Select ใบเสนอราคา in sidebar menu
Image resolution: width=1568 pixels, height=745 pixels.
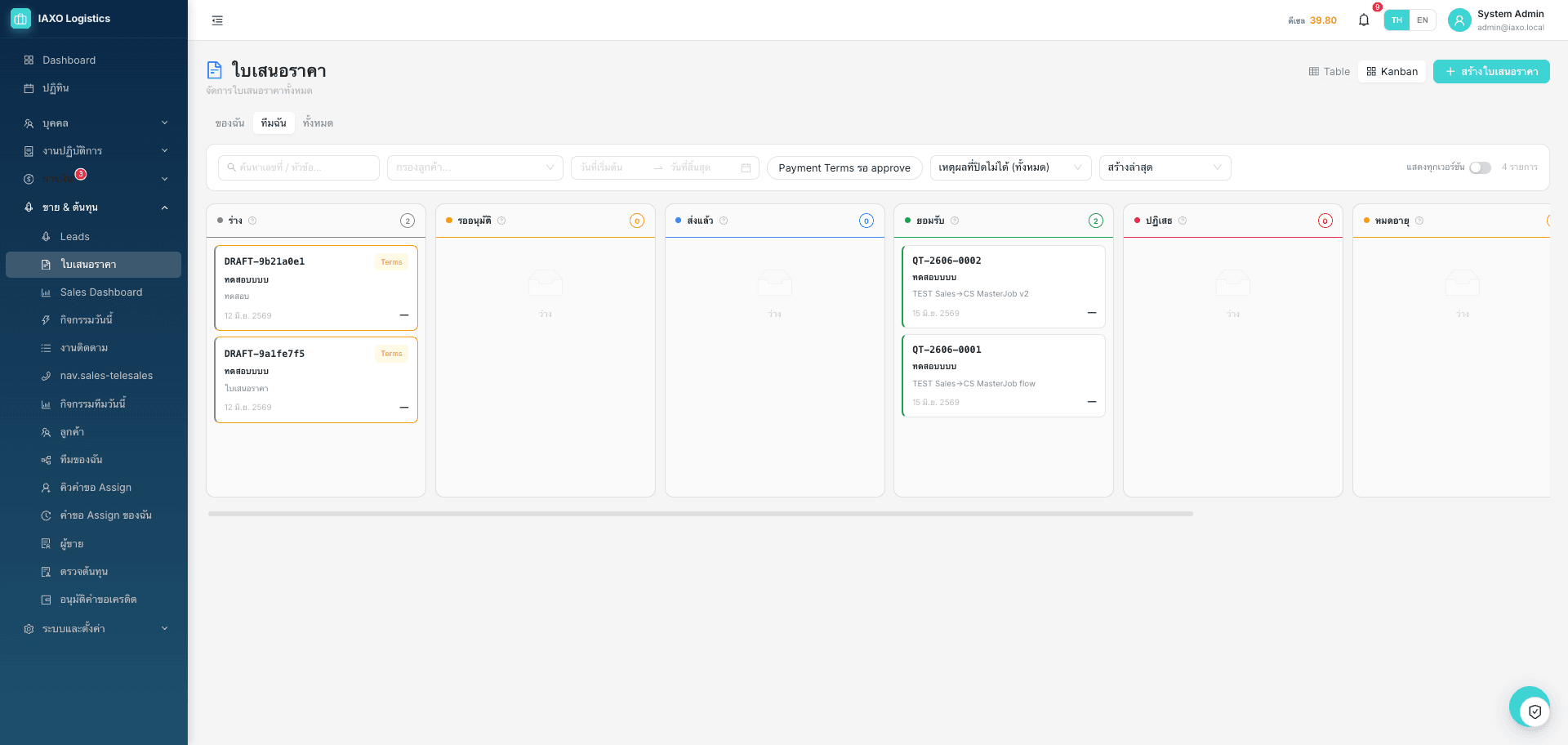pos(94,265)
